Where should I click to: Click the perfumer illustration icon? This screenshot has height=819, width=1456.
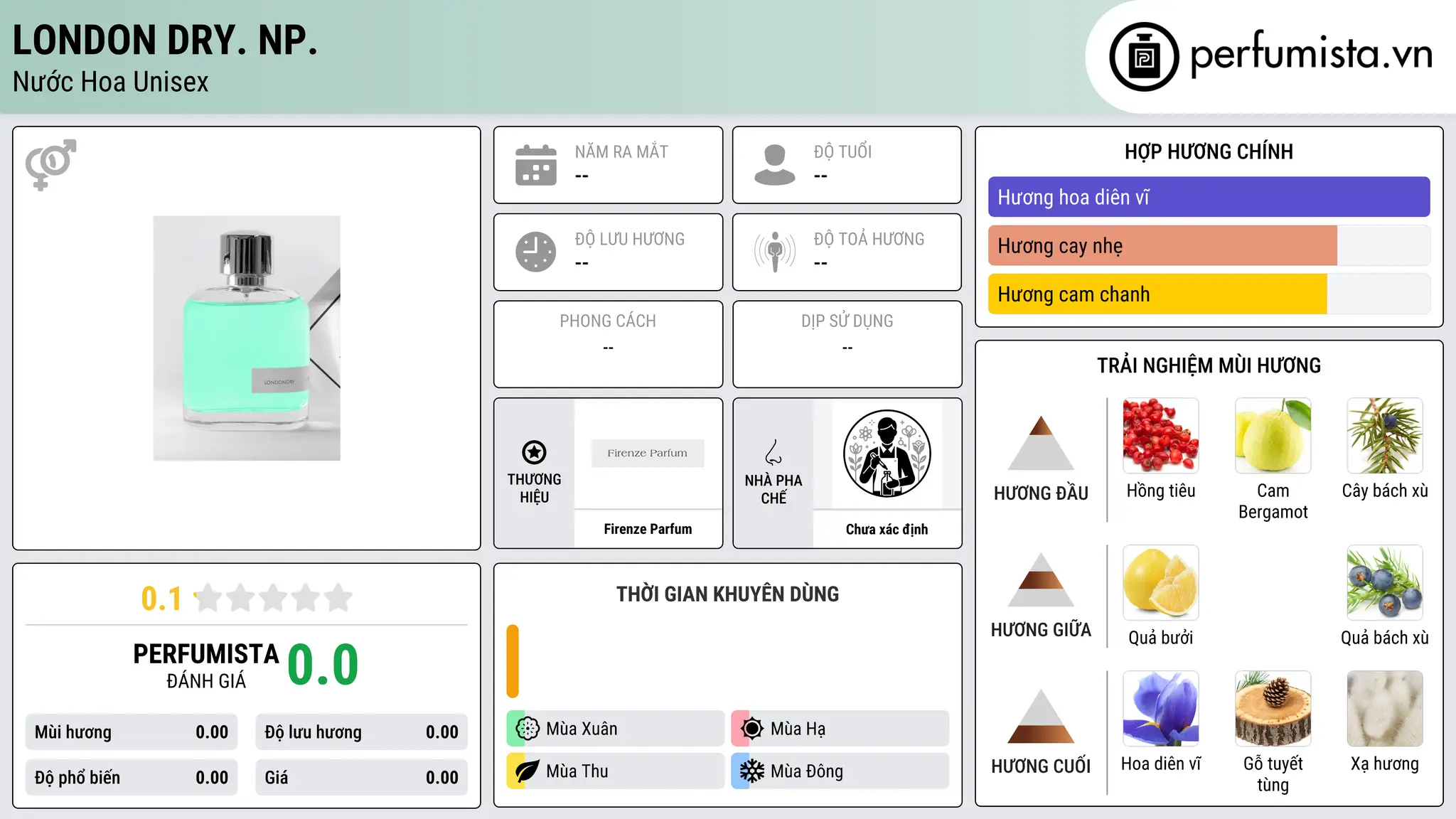pyautogui.click(x=887, y=454)
